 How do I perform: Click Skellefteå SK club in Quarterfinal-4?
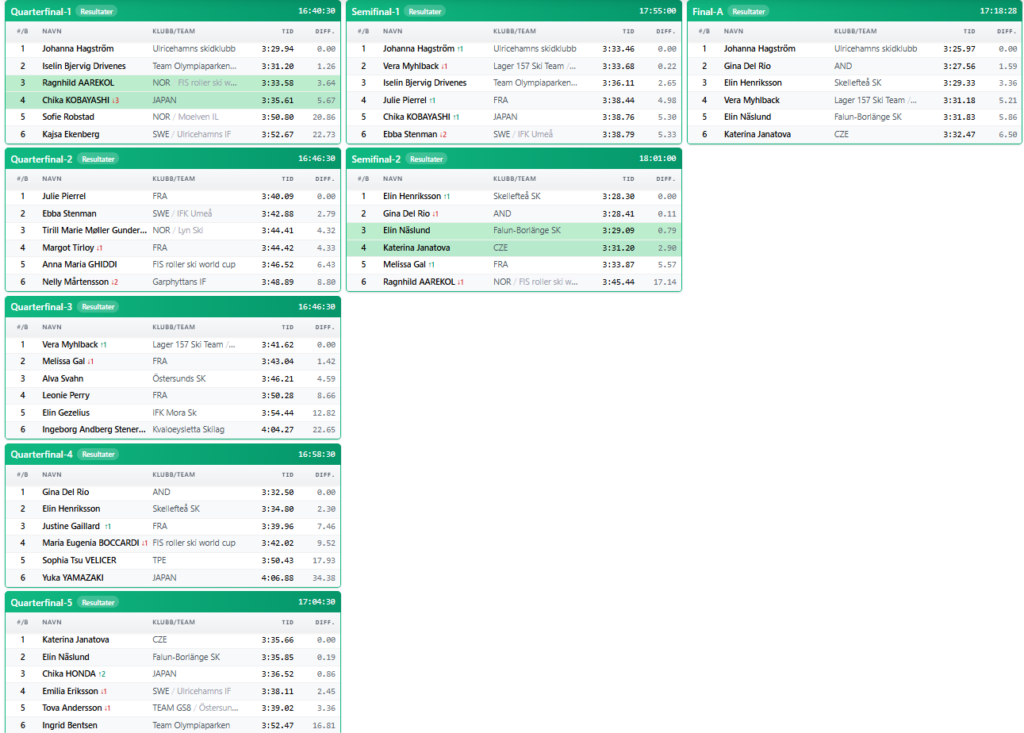coord(176,509)
